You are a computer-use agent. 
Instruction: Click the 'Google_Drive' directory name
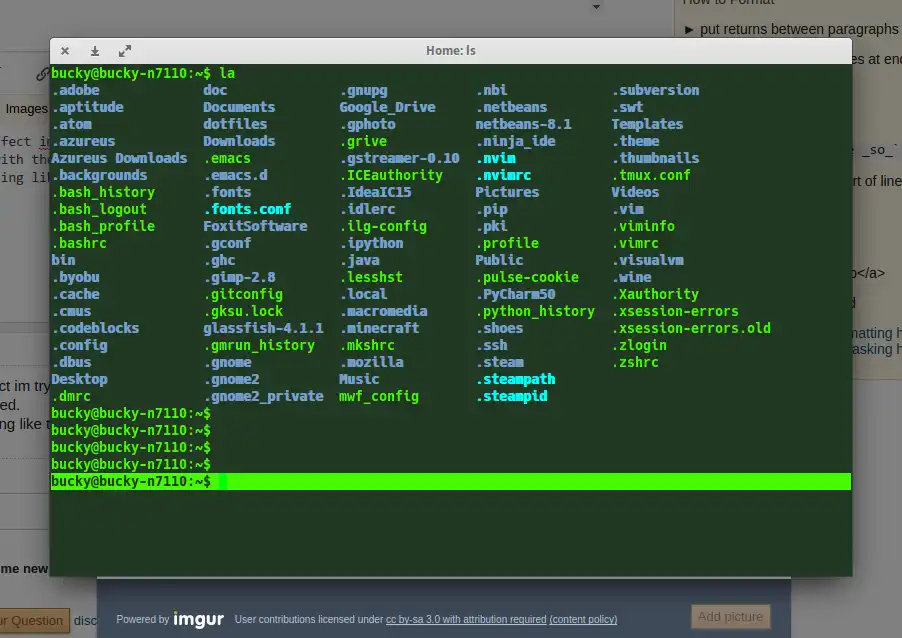click(x=387, y=107)
